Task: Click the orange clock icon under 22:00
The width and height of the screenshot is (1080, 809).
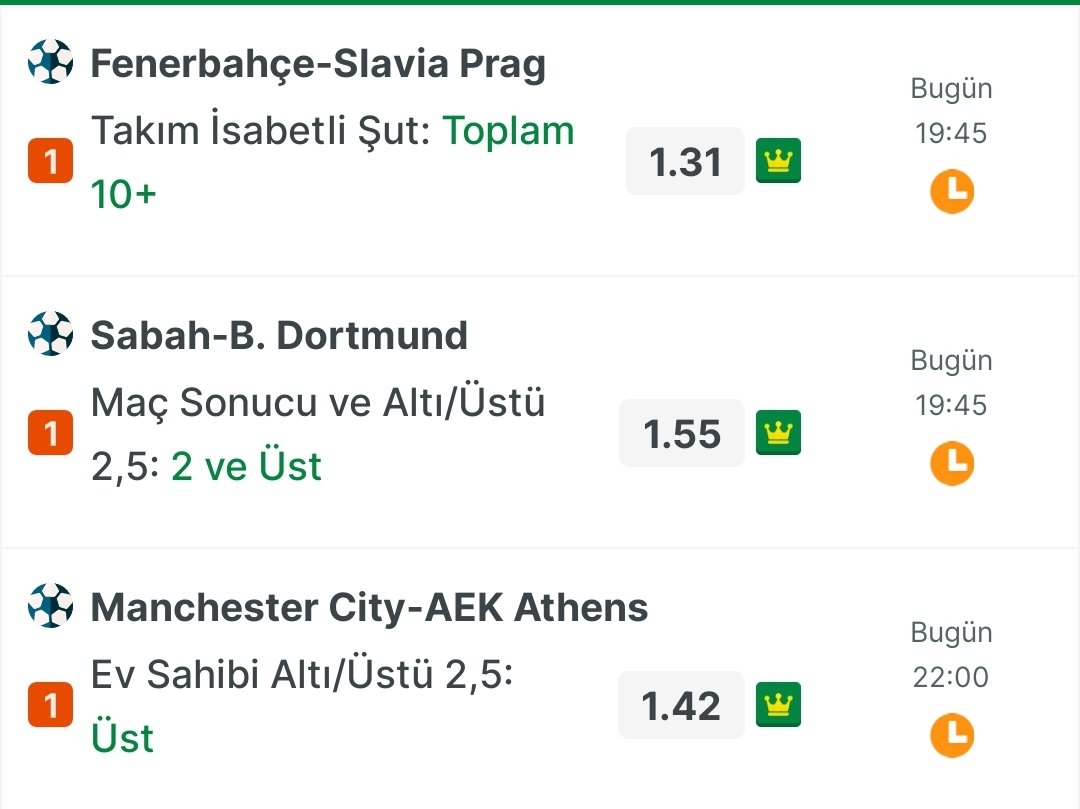Action: point(952,735)
